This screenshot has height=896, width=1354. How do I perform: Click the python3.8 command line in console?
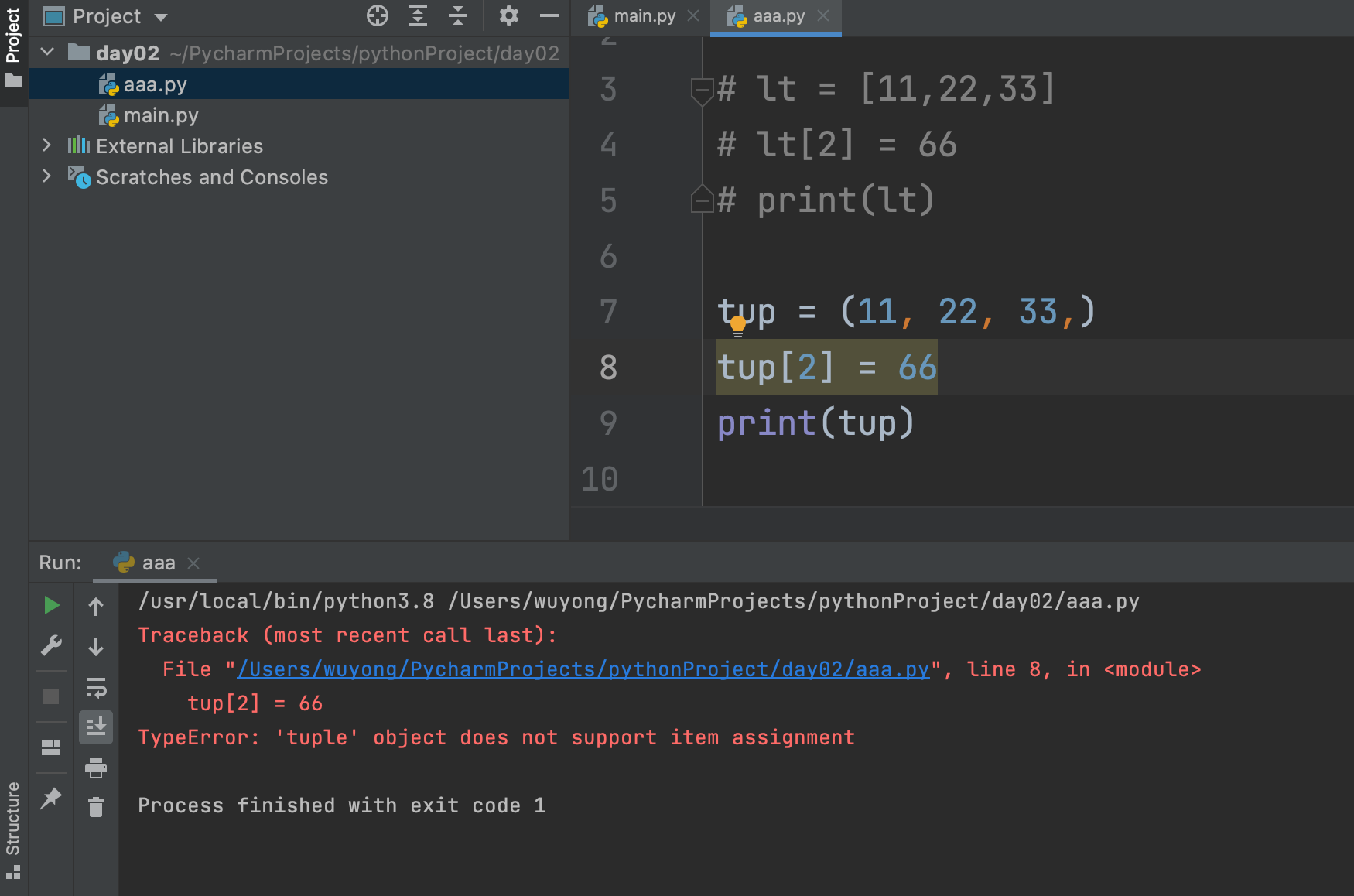click(638, 601)
